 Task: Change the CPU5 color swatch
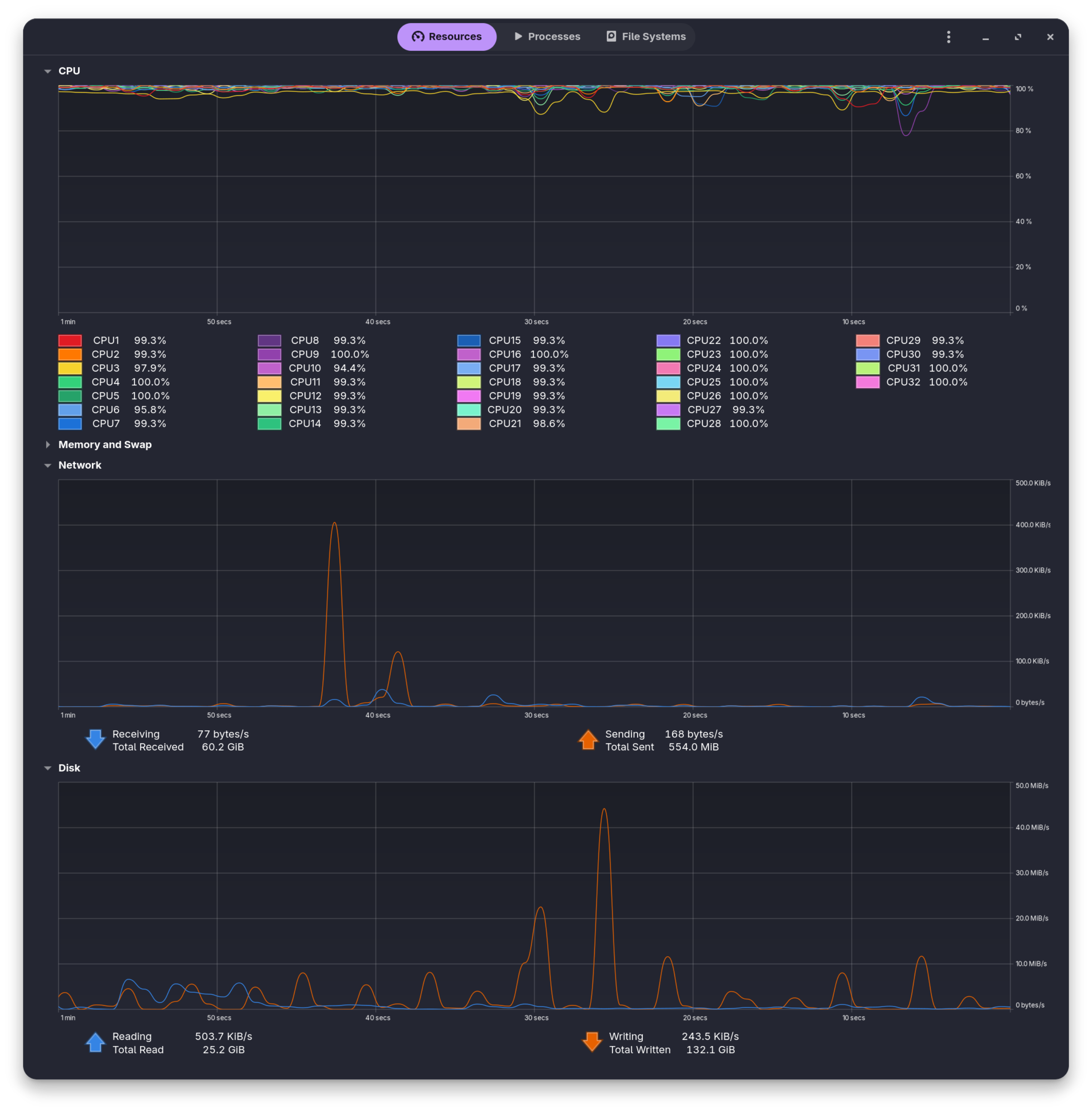click(70, 396)
